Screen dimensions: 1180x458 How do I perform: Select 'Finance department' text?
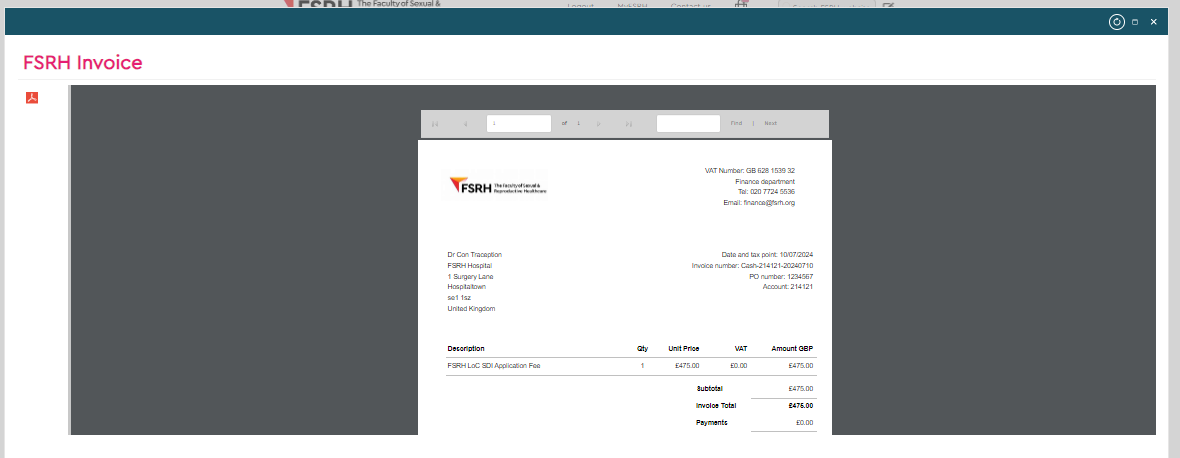click(765, 181)
